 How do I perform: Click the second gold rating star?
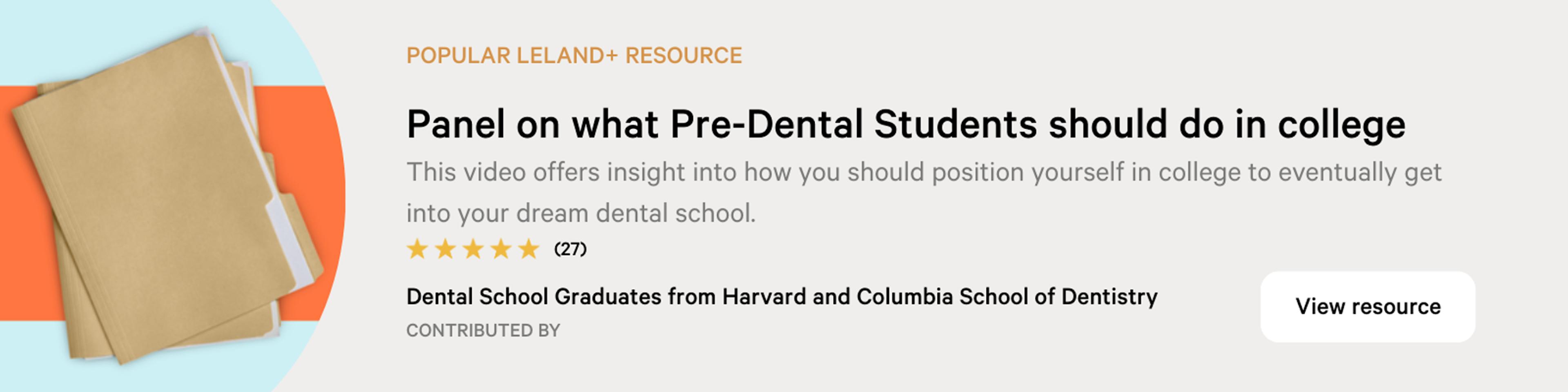[445, 249]
